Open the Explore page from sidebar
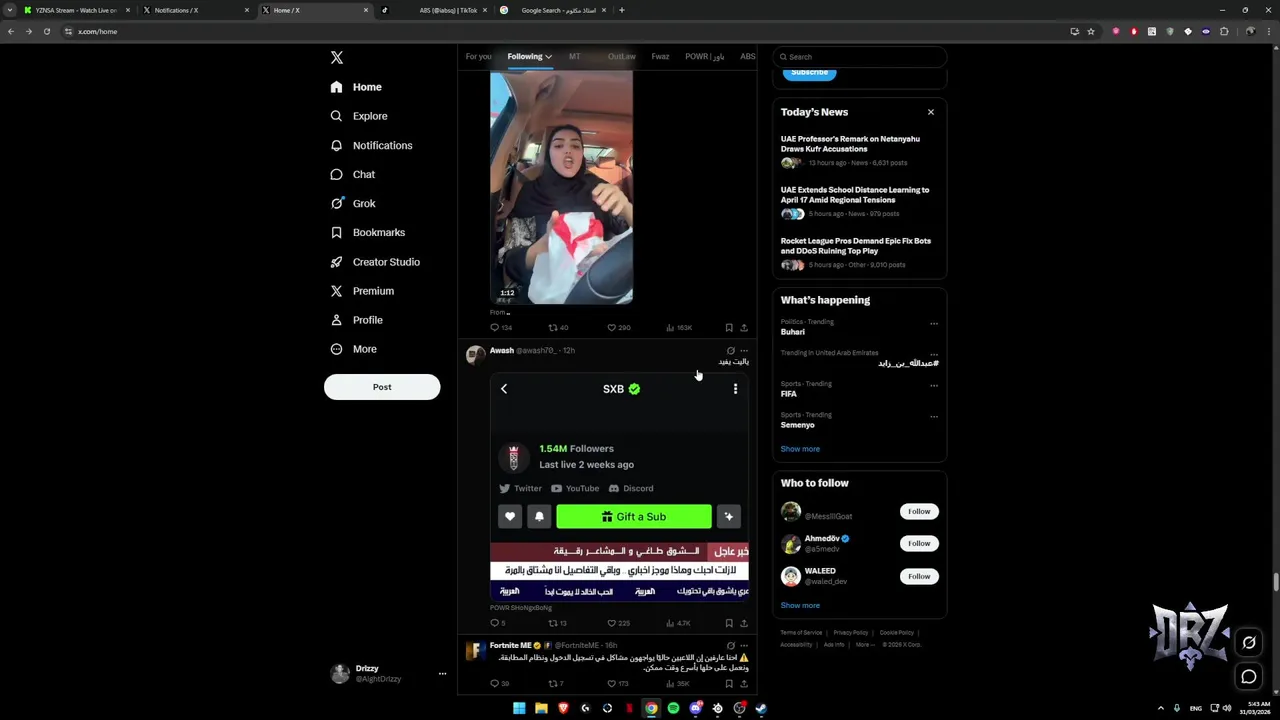The height and width of the screenshot is (720, 1280). (360, 116)
